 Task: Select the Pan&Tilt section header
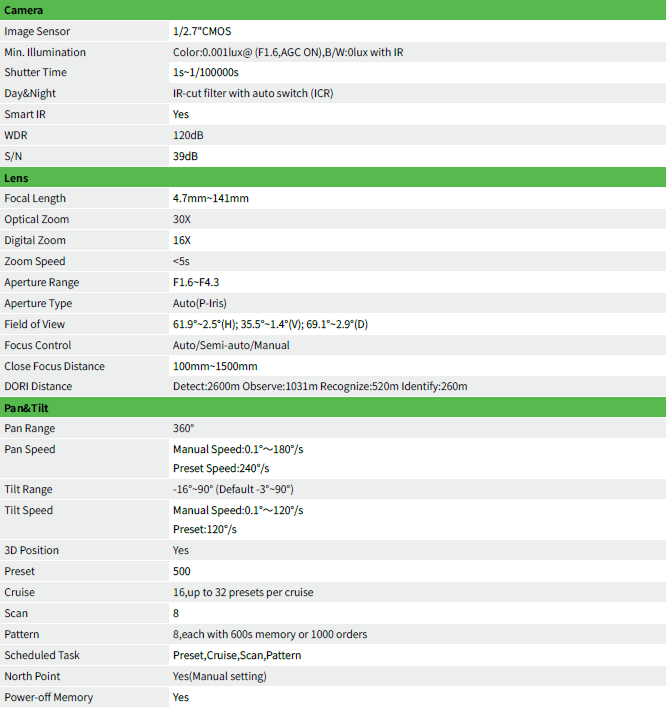(x=333, y=408)
